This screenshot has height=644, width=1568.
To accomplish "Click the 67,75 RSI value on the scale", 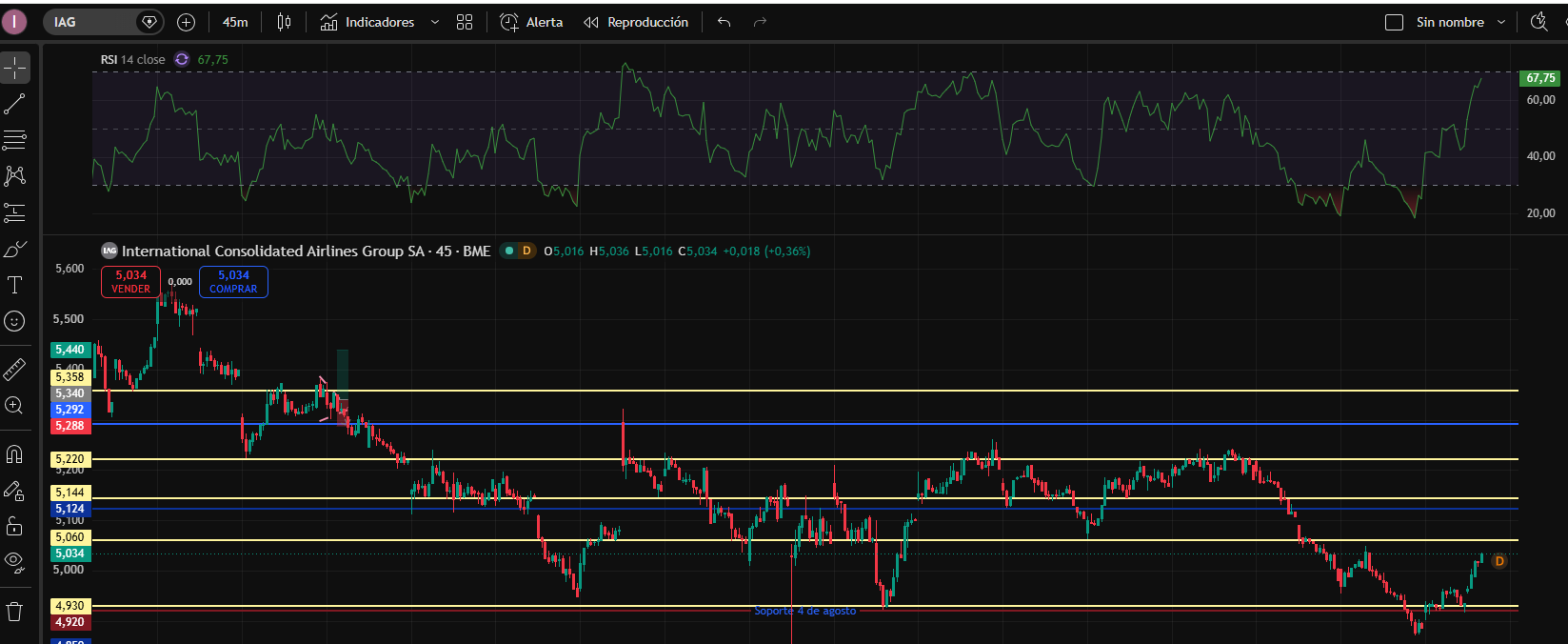I will (1540, 78).
